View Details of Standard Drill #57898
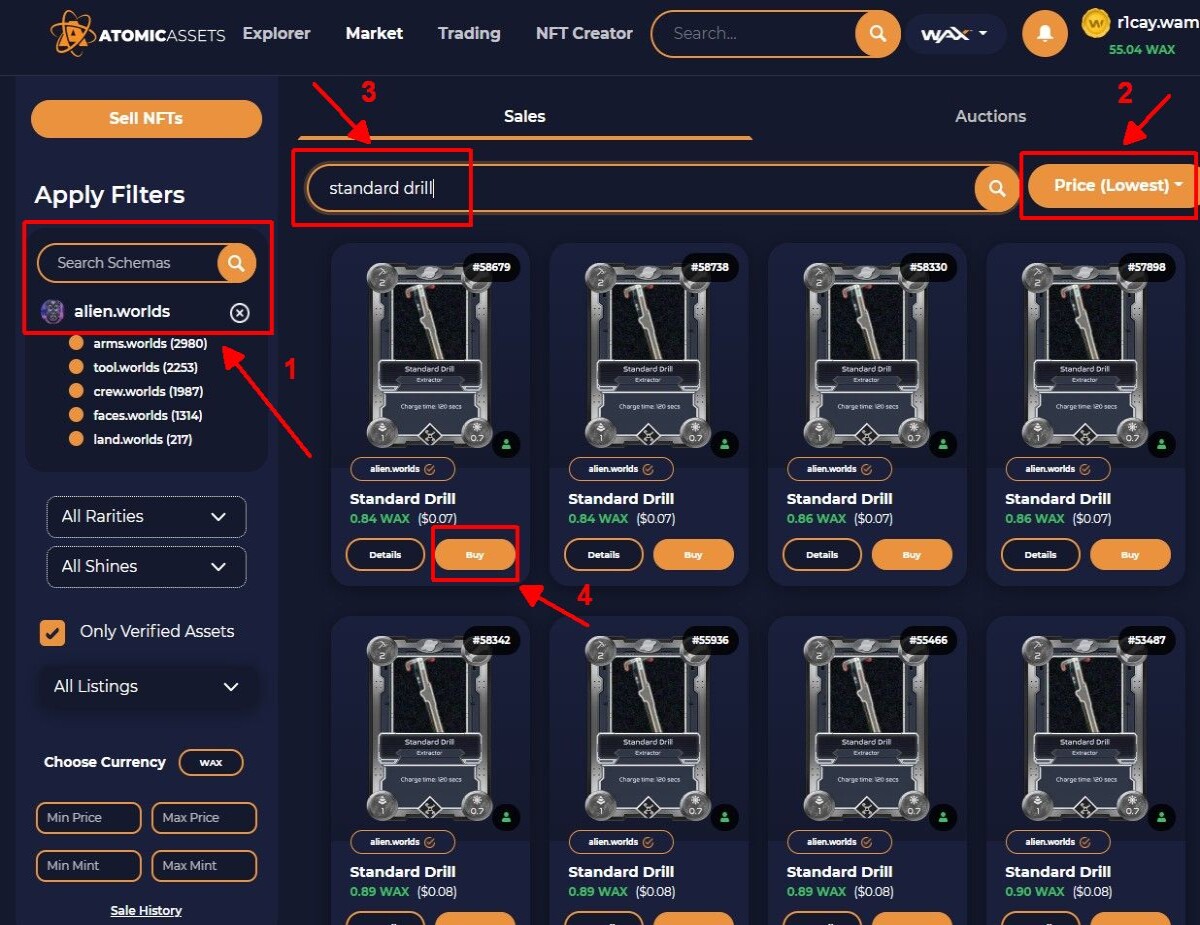This screenshot has height=925, width=1200. click(x=1040, y=555)
